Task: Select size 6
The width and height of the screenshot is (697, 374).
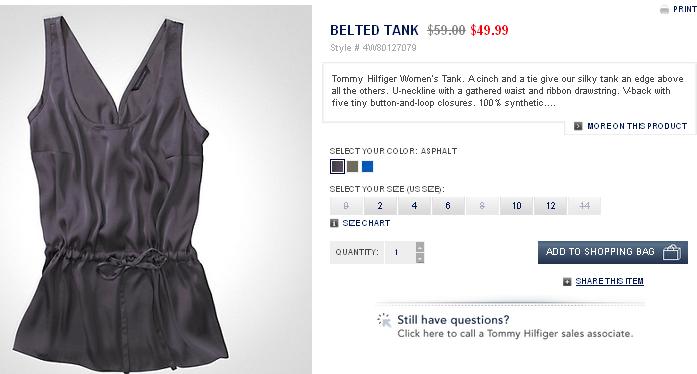Action: [x=448, y=206]
